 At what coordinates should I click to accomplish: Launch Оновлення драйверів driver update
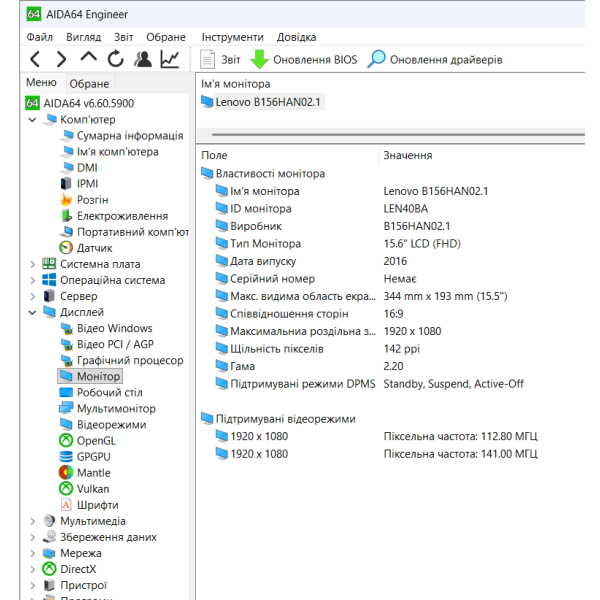click(x=435, y=60)
